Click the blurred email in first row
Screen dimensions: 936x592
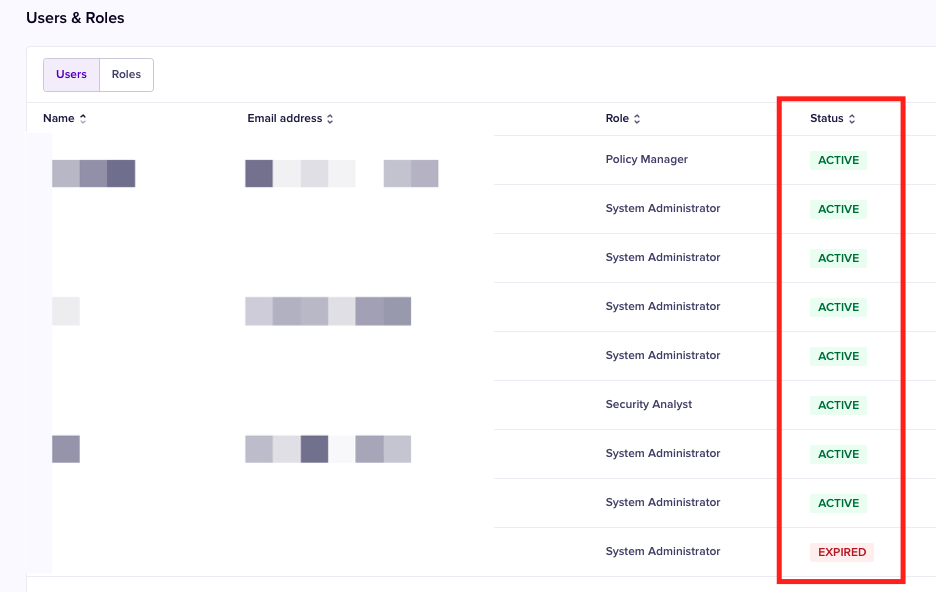tap(341, 174)
